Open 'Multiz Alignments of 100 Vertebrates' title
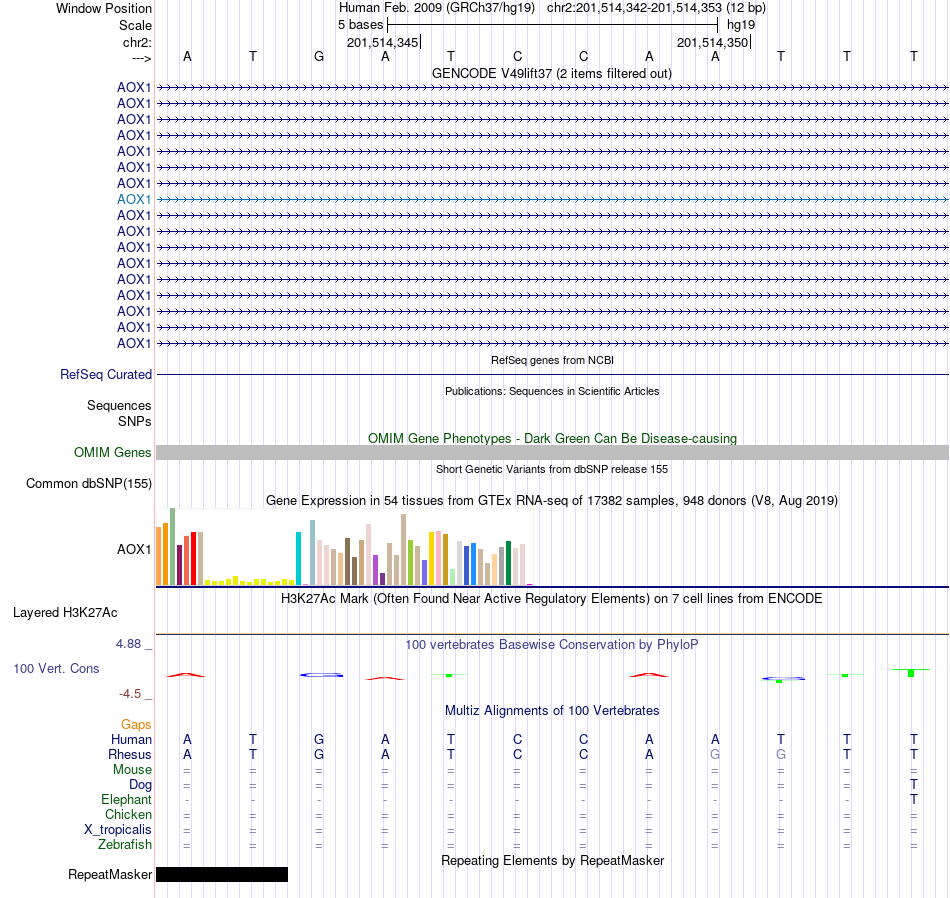Viewport: 950px width, 898px height. 552,710
